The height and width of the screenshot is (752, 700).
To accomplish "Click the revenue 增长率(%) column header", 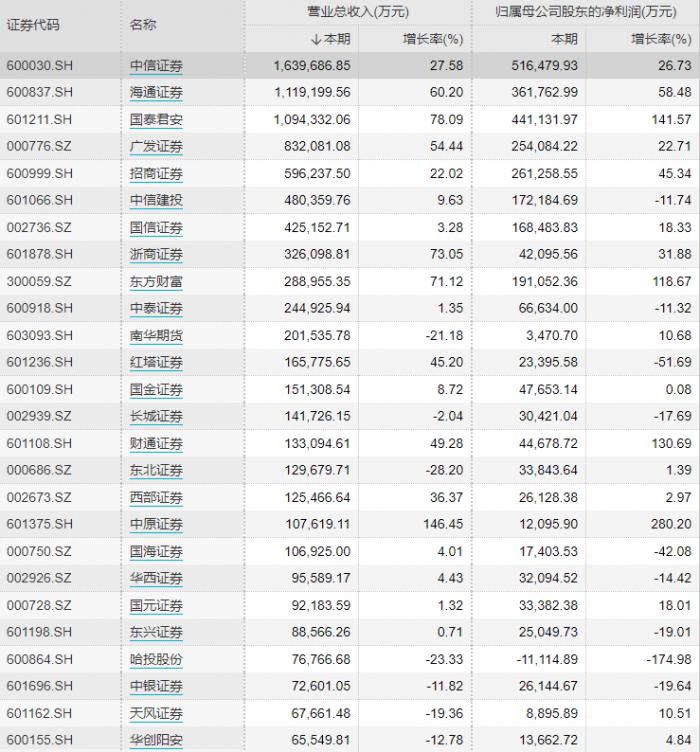I will pos(433,39).
